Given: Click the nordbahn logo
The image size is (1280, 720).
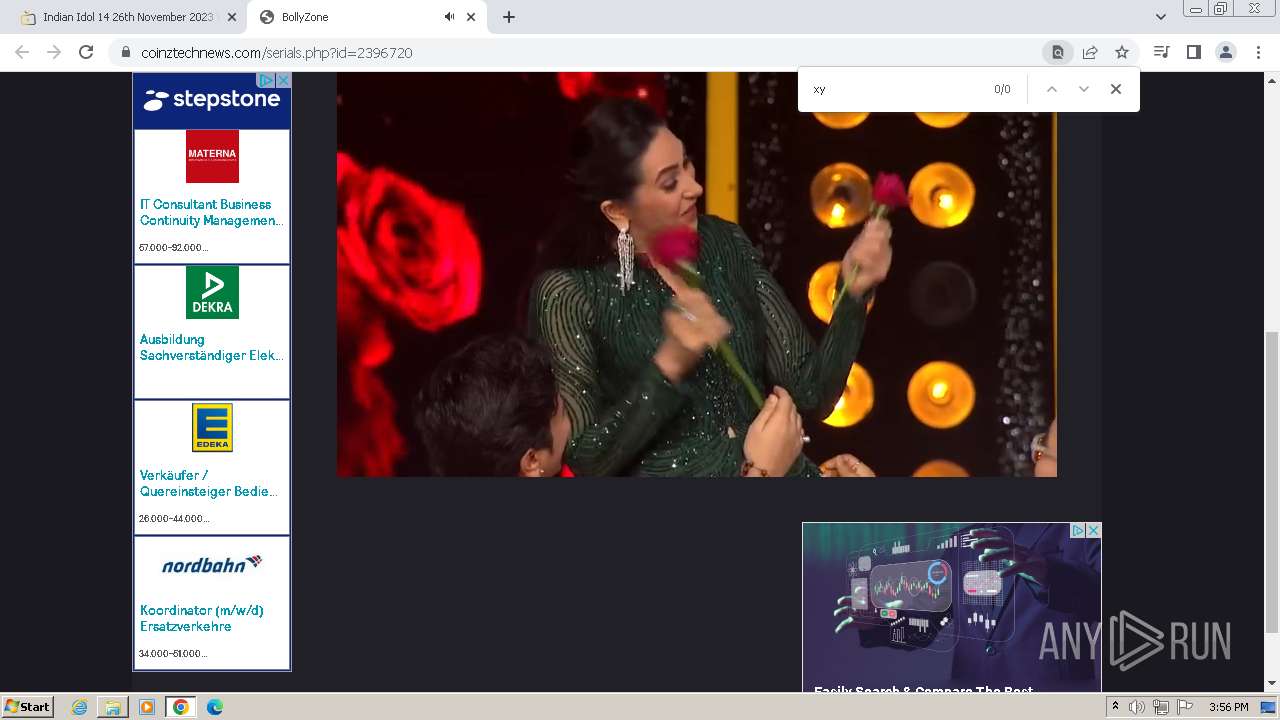Looking at the screenshot, I should (212, 564).
